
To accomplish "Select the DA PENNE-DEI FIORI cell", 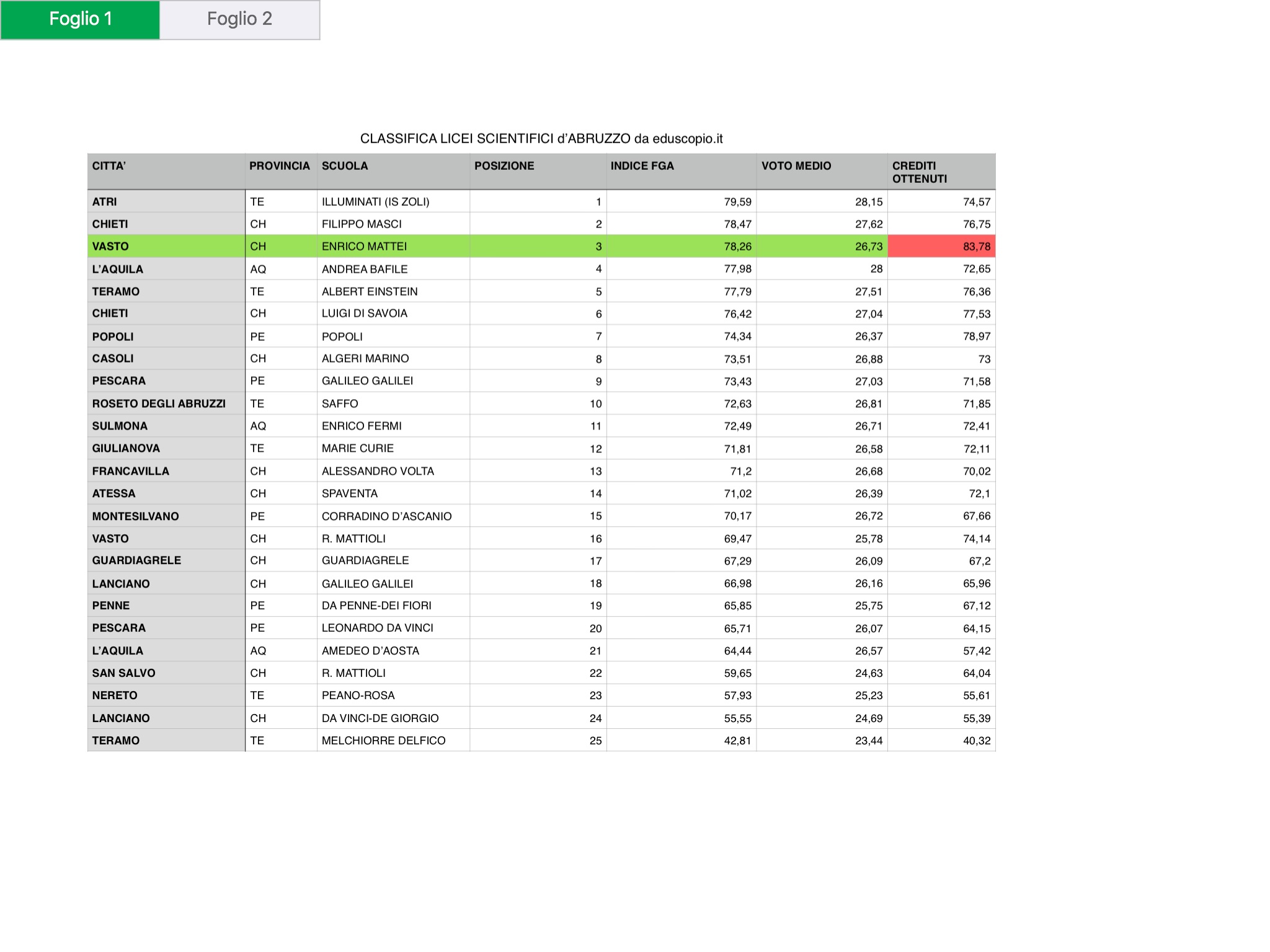I will 393,606.
